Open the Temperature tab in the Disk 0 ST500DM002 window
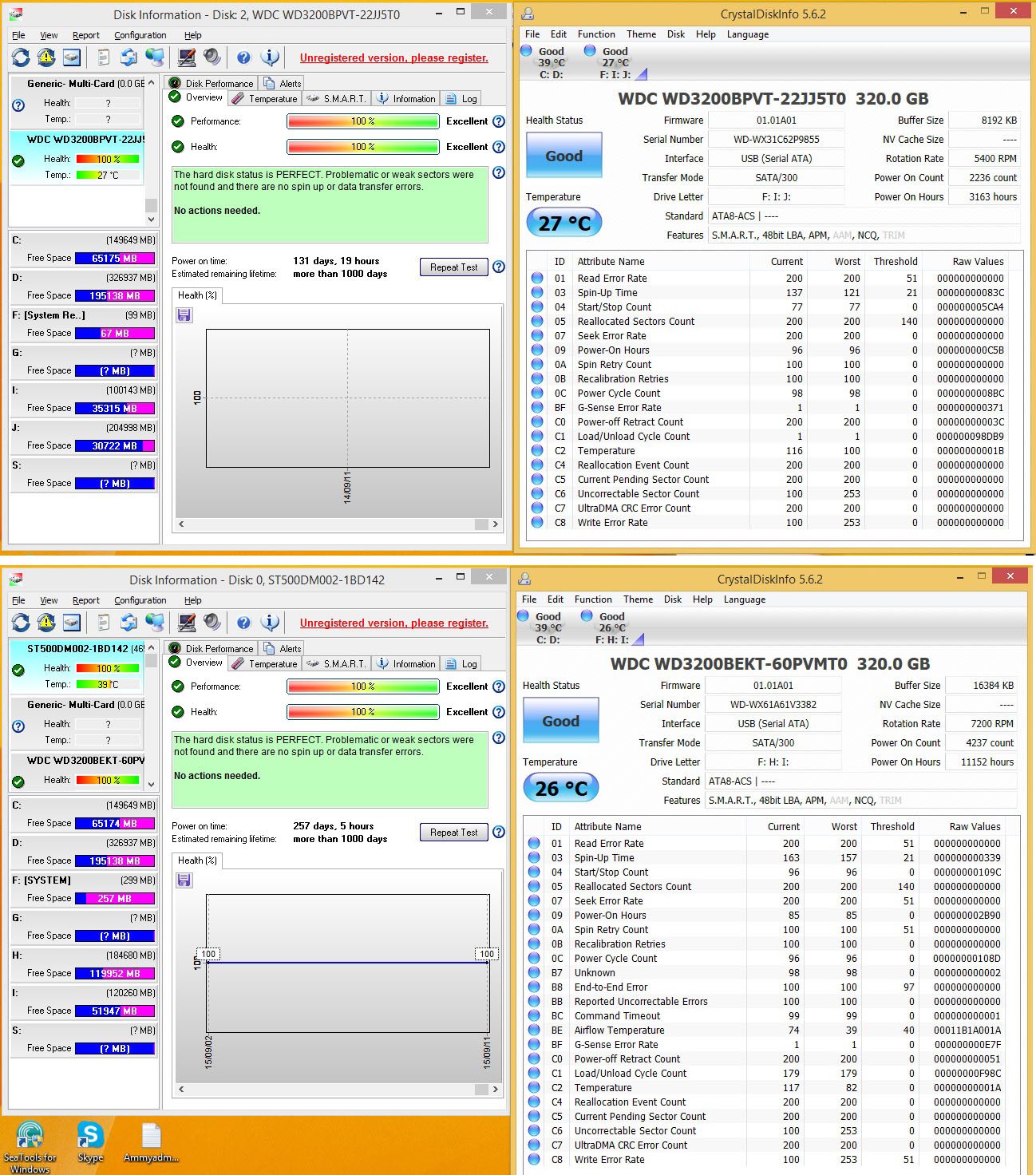Viewport: 1036px width, 1175px height. point(265,664)
